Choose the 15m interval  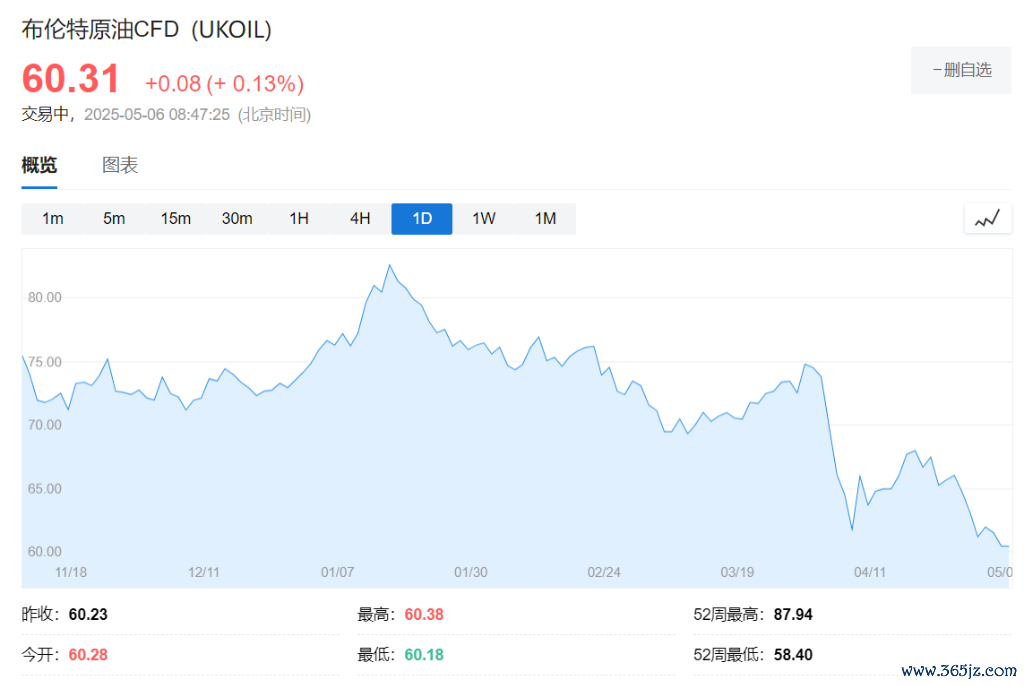click(176, 219)
